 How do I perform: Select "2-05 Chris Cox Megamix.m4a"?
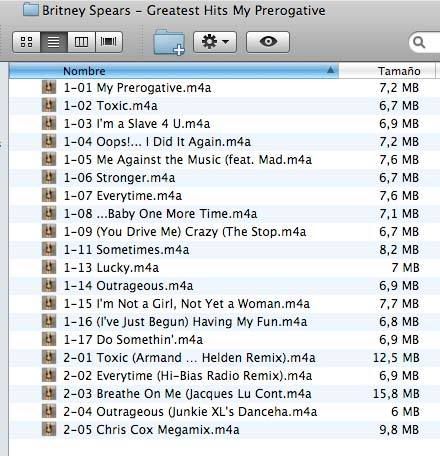(x=151, y=430)
